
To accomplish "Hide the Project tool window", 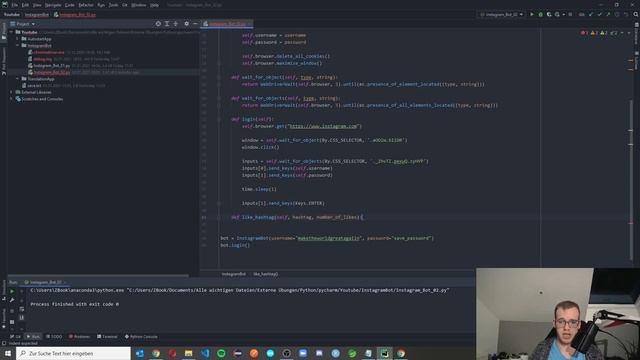I will tap(195, 24).
